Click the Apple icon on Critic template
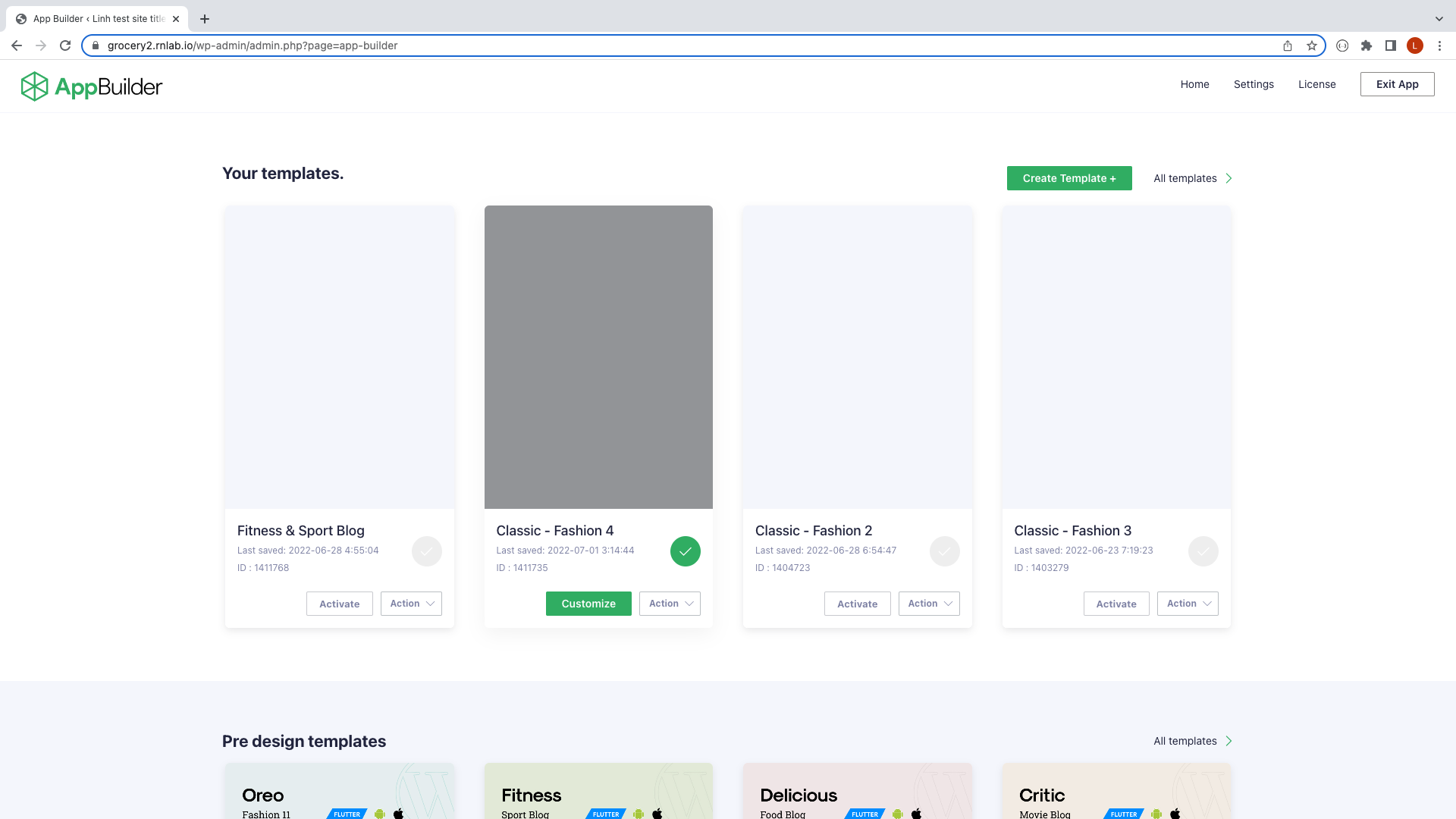This screenshot has height=819, width=1456. point(1175,814)
